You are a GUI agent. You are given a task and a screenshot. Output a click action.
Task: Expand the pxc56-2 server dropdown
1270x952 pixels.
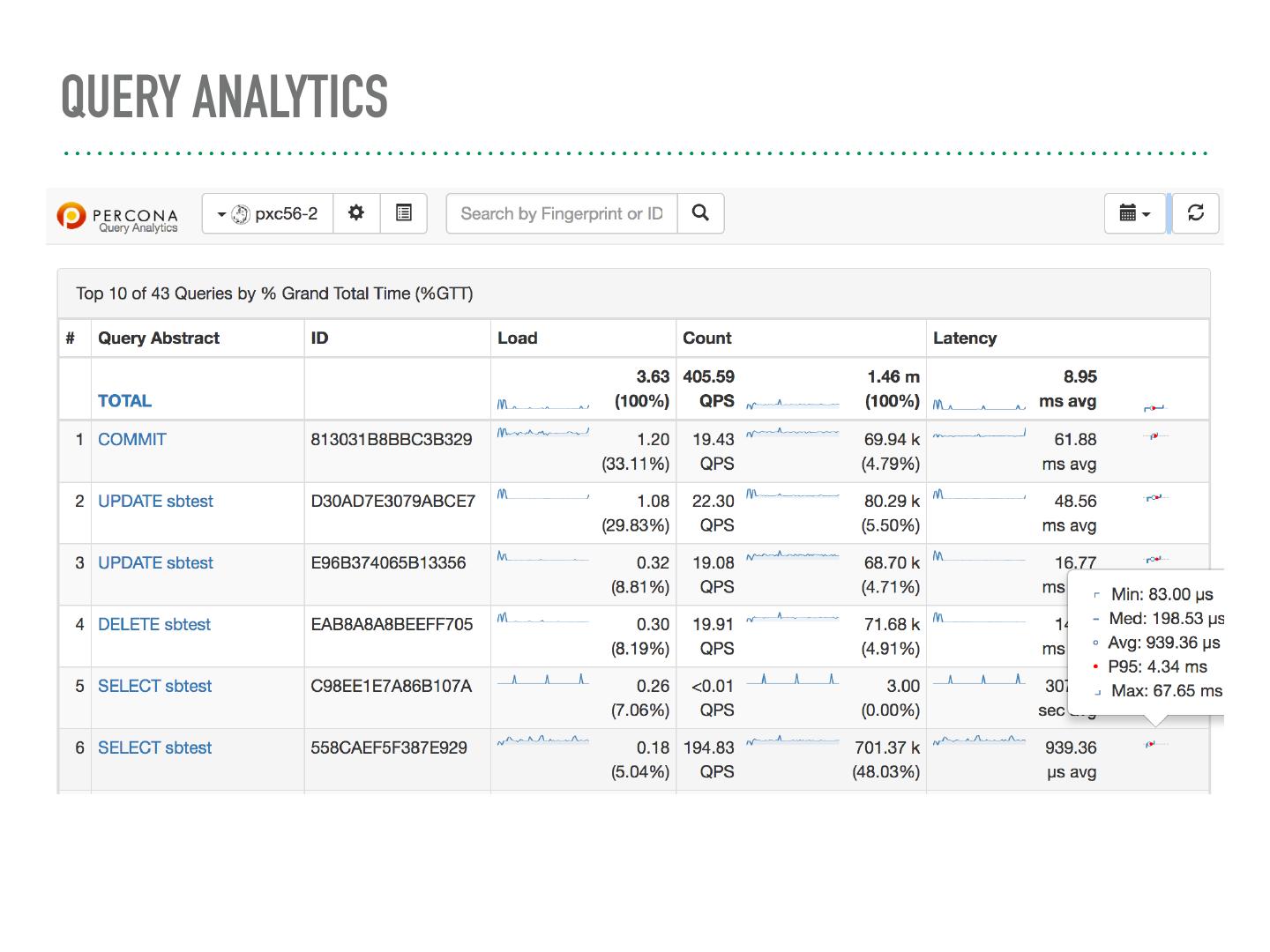pos(268,213)
